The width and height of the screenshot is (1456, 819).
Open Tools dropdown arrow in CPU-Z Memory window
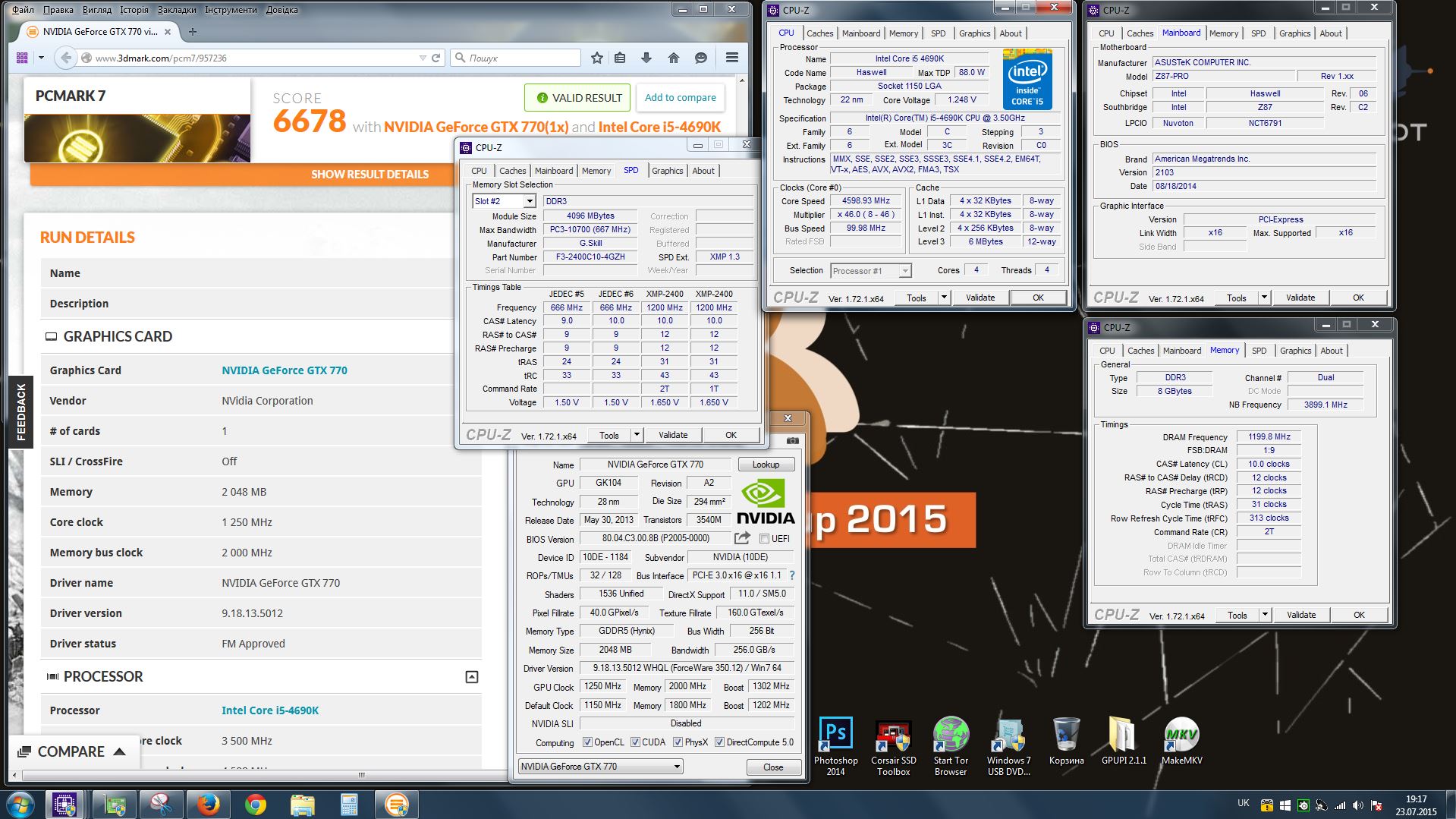point(1265,615)
